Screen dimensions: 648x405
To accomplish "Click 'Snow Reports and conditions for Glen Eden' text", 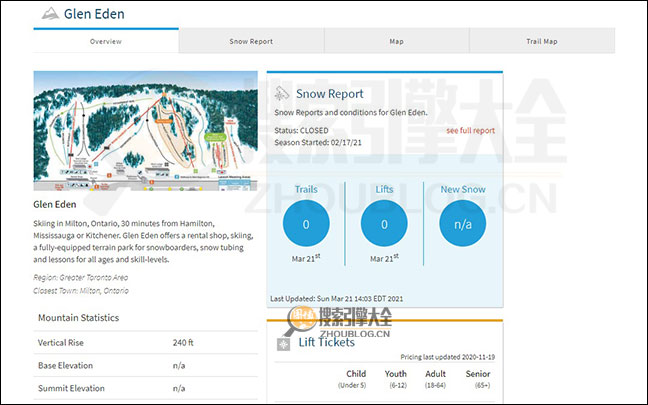I will (x=351, y=112).
